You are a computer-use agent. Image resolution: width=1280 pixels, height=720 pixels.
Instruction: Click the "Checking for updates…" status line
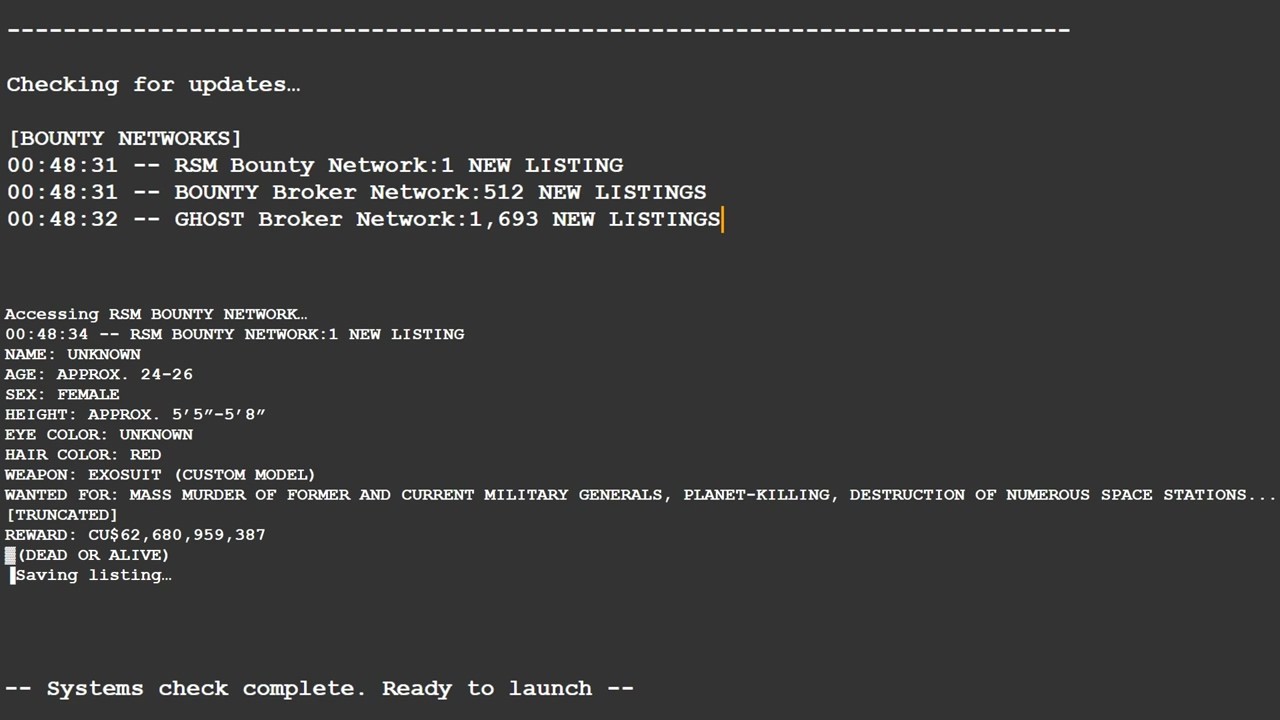pyautogui.click(x=153, y=85)
